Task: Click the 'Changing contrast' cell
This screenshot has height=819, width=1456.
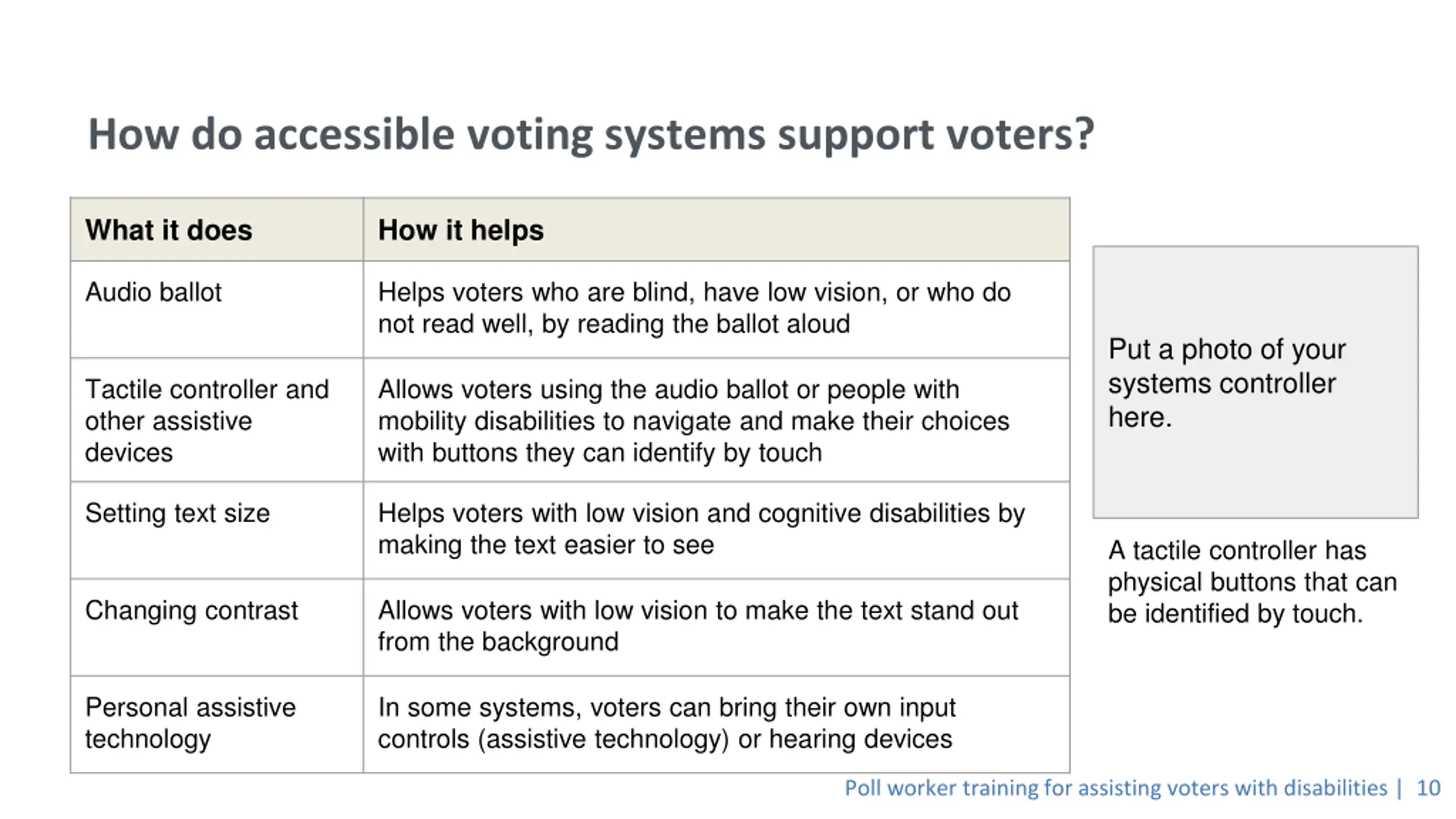Action: pos(217,628)
